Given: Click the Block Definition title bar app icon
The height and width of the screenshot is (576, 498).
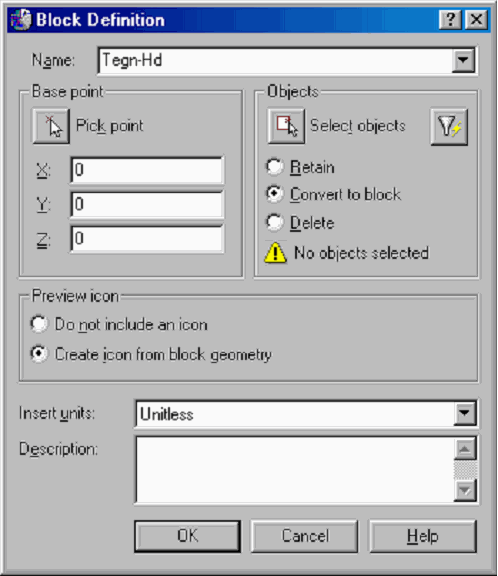Looking at the screenshot, I should point(21,20).
